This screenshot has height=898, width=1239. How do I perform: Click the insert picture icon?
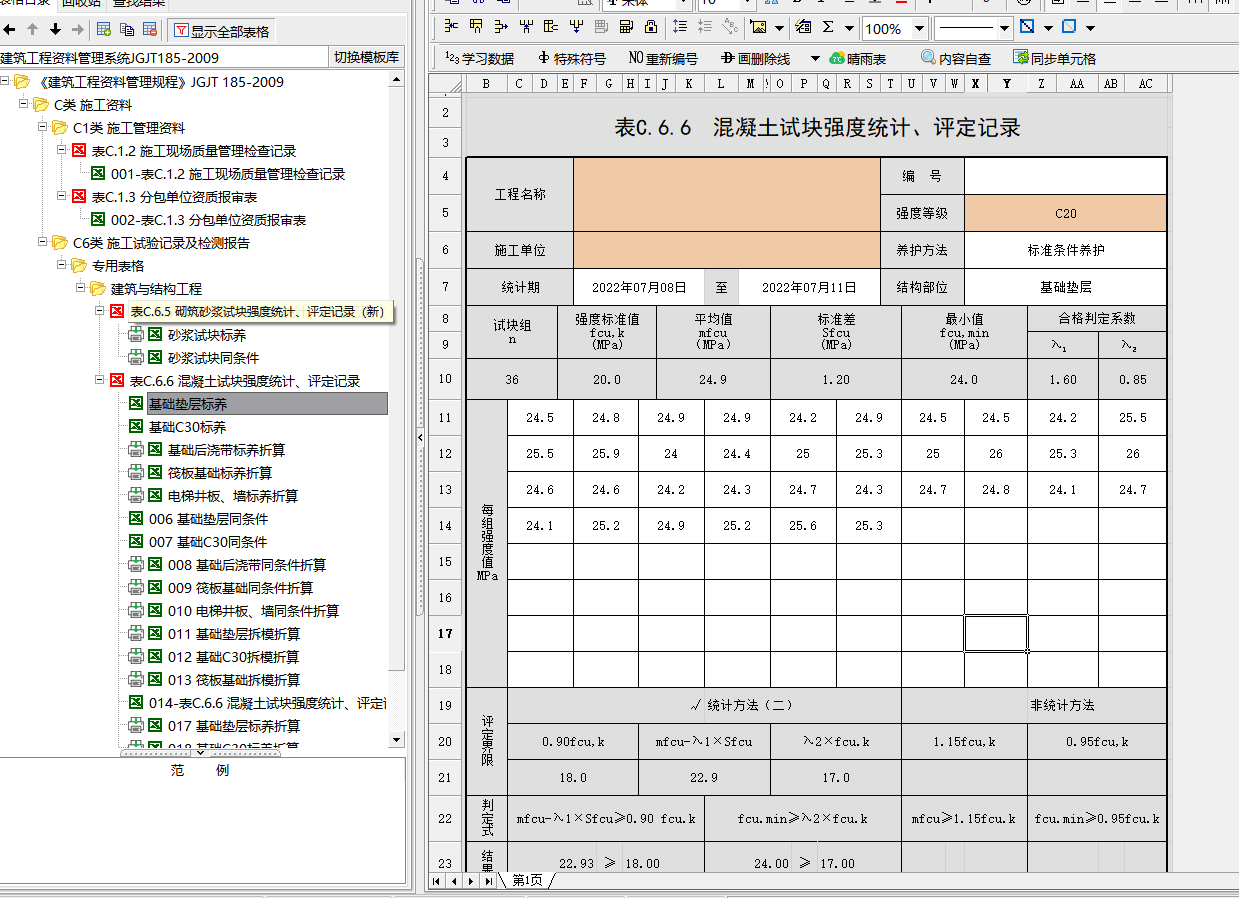758,27
